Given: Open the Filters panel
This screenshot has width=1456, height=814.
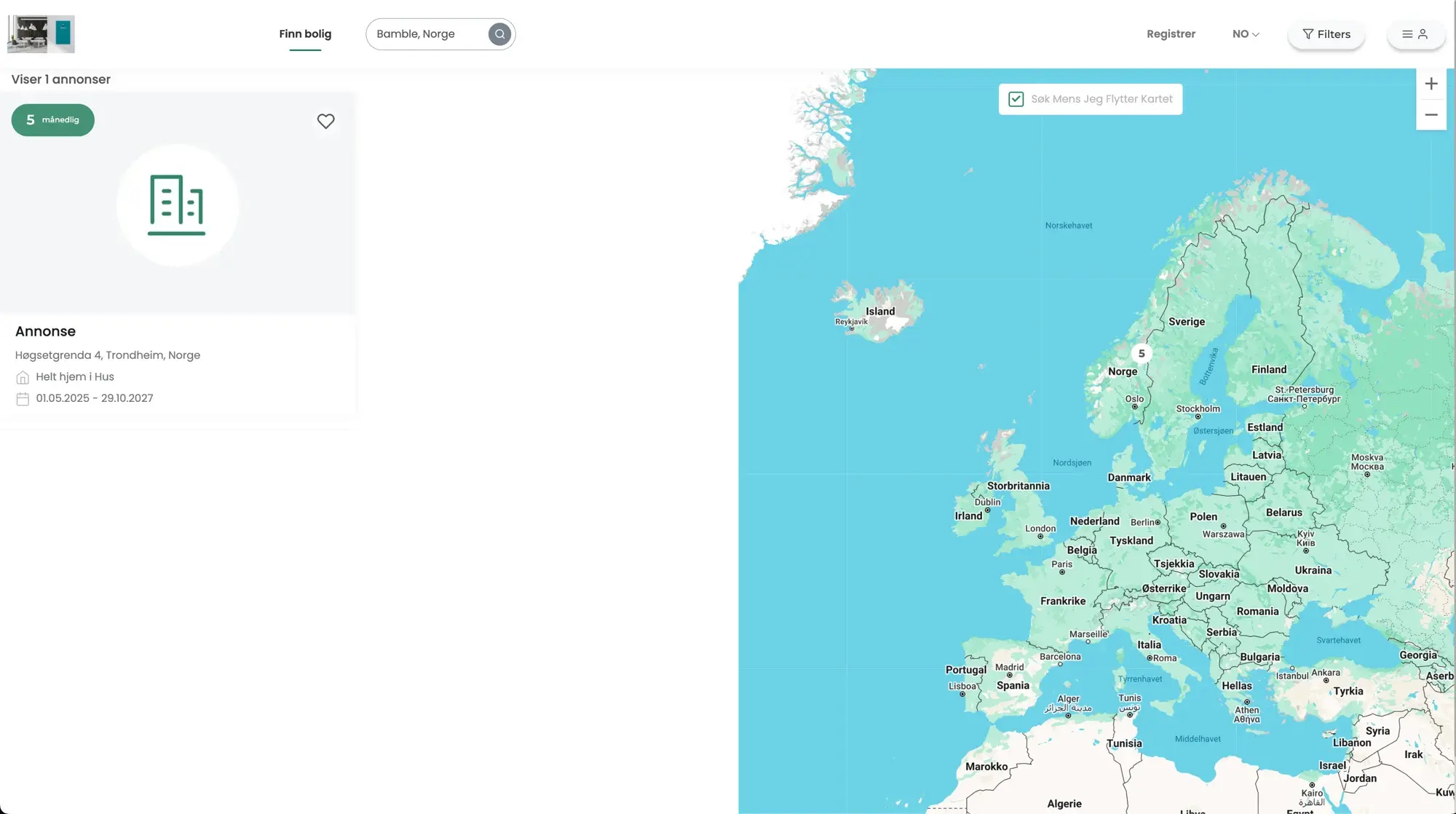Looking at the screenshot, I should click(x=1326, y=34).
